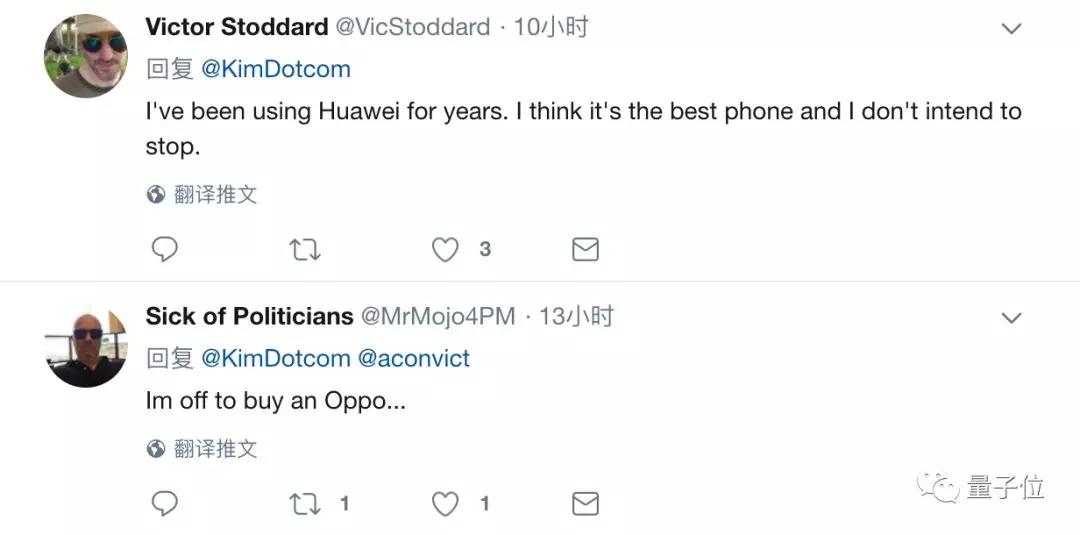The height and width of the screenshot is (535, 1080).
Task: Retweet the Oppo tweet
Action: [x=304, y=503]
